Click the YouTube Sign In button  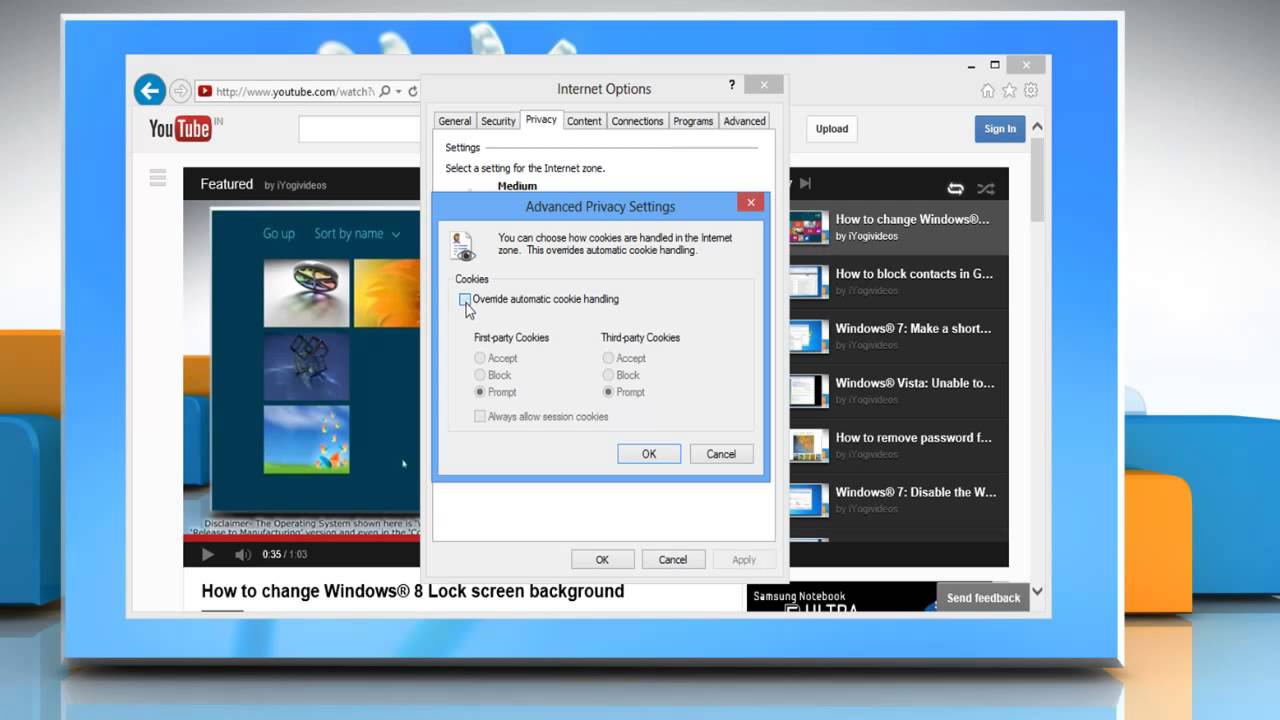(x=1000, y=129)
